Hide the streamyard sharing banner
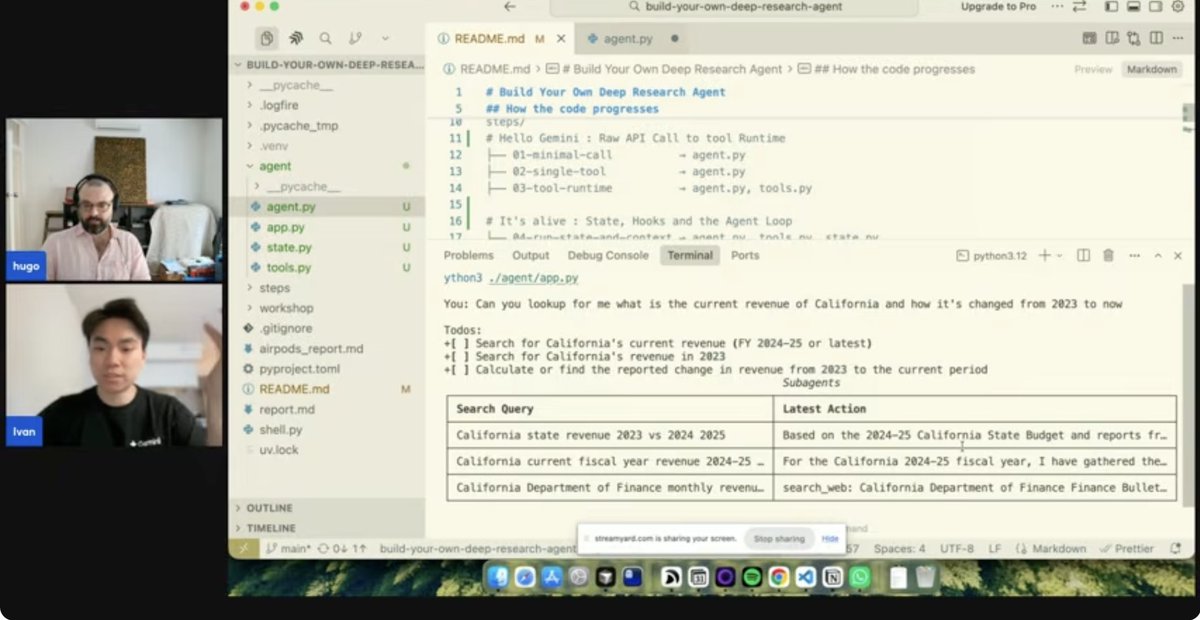 [x=830, y=538]
